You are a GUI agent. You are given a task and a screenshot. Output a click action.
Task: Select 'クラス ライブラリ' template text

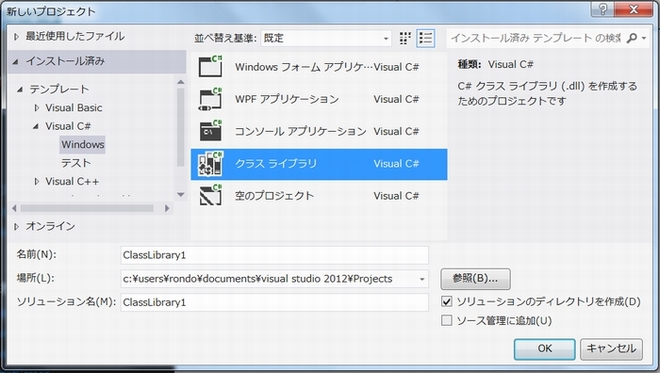point(276,164)
